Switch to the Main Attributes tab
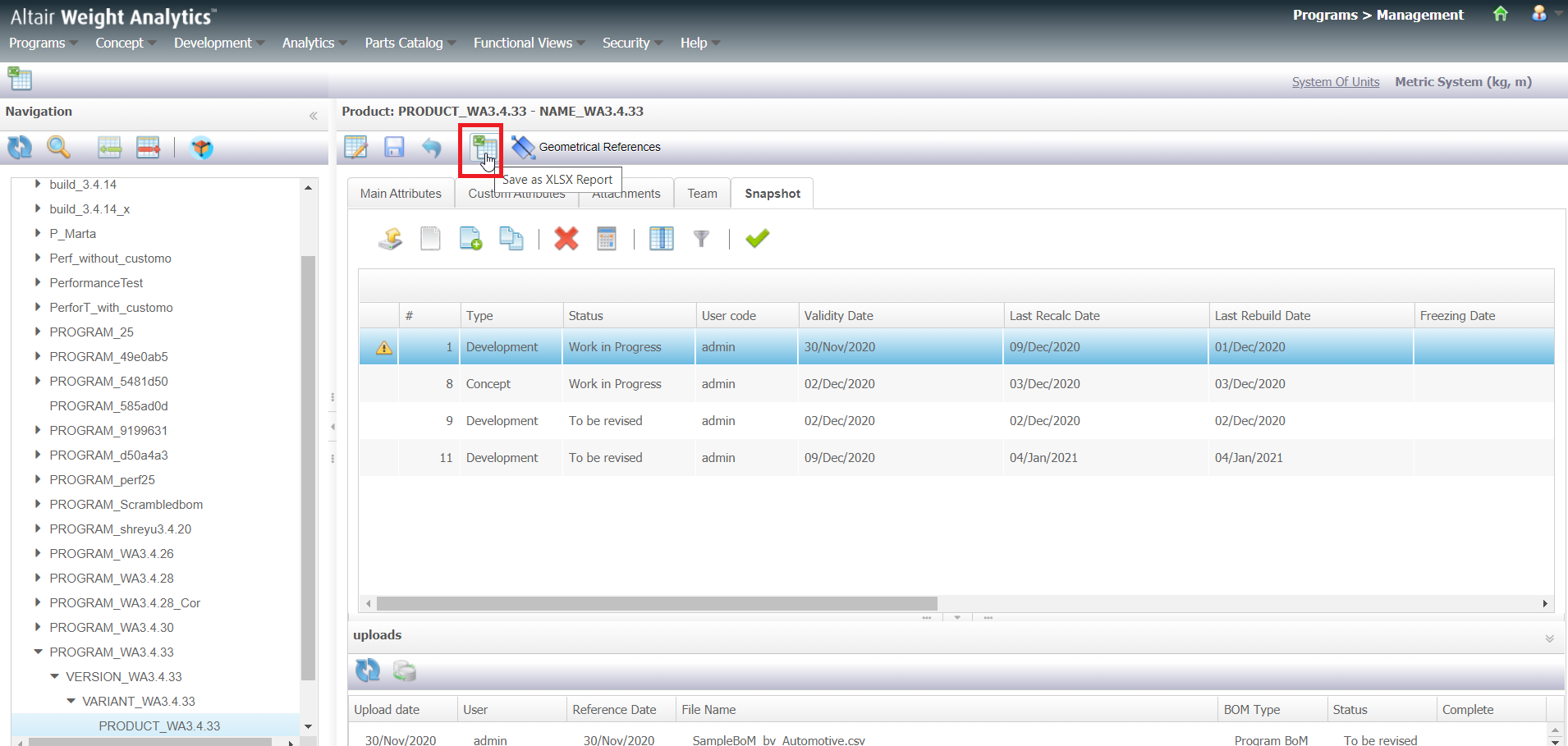The width and height of the screenshot is (1568, 746). pyautogui.click(x=401, y=194)
